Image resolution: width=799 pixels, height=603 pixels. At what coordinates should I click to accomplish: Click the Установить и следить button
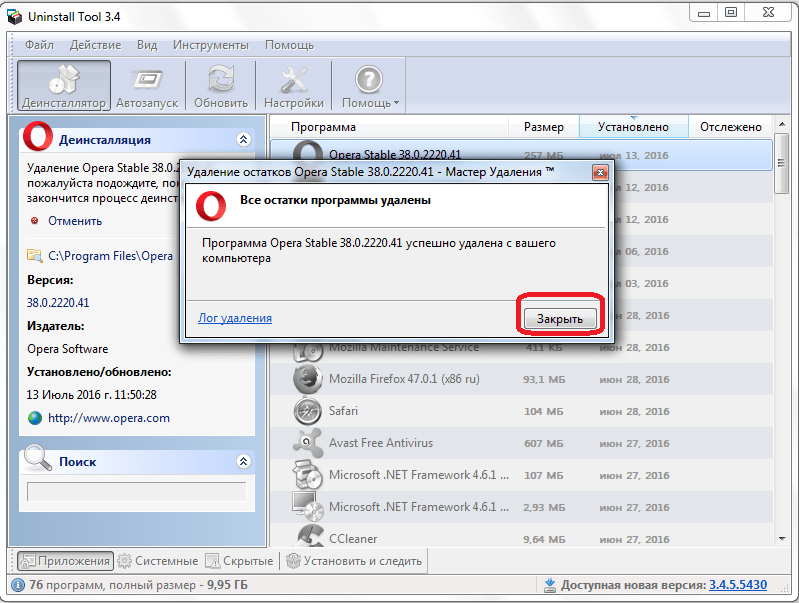(x=354, y=561)
